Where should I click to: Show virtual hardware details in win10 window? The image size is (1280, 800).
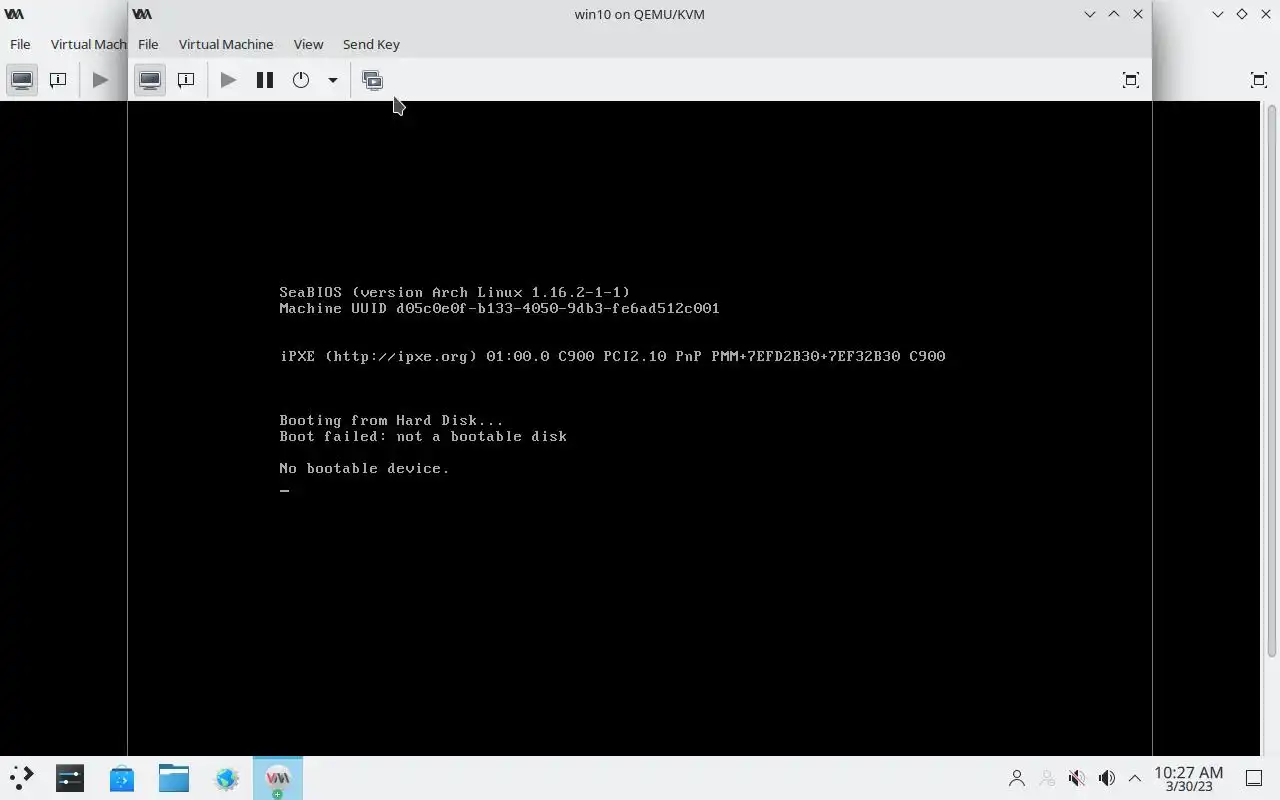click(186, 80)
